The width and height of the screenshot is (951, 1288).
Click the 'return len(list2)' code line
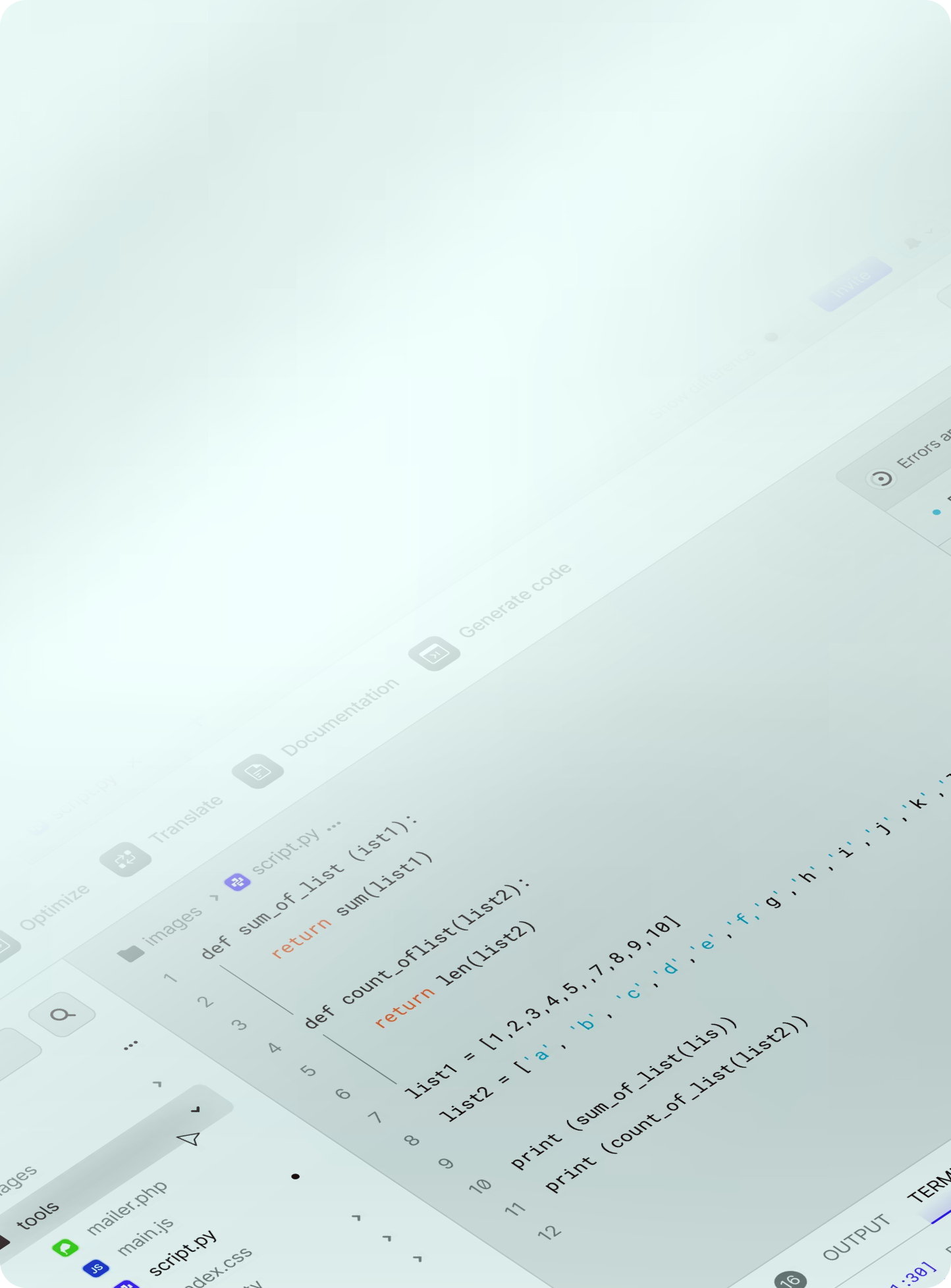[x=455, y=975]
